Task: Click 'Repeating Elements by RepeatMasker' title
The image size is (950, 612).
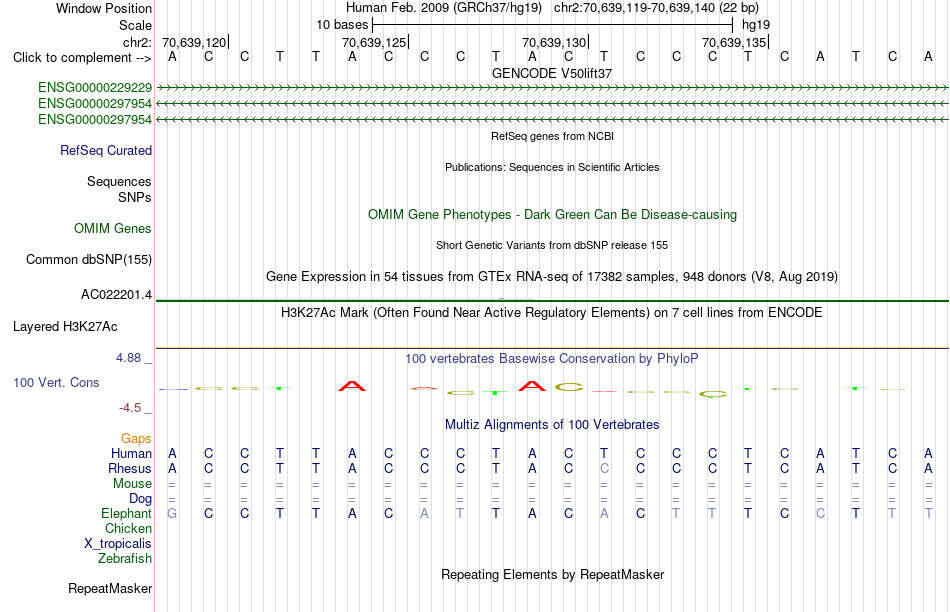Action: tap(553, 574)
